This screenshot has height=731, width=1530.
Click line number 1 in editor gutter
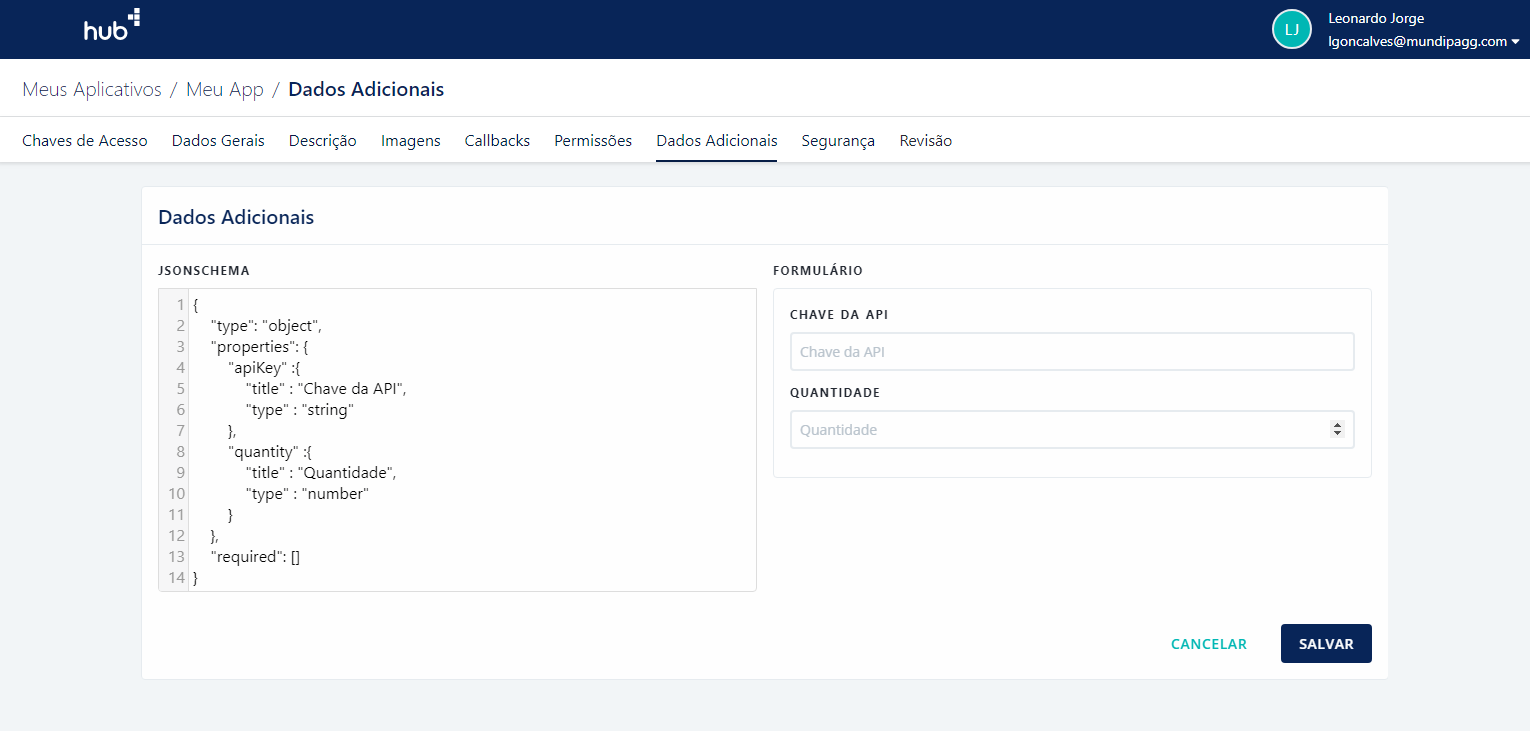(180, 305)
